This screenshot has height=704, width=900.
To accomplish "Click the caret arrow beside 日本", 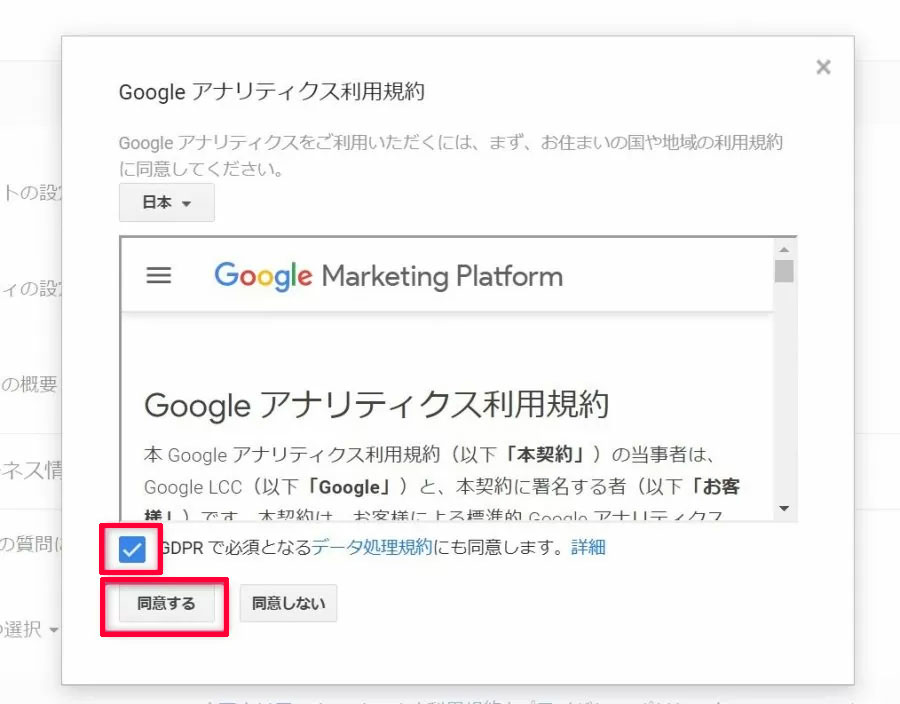I will point(187,203).
